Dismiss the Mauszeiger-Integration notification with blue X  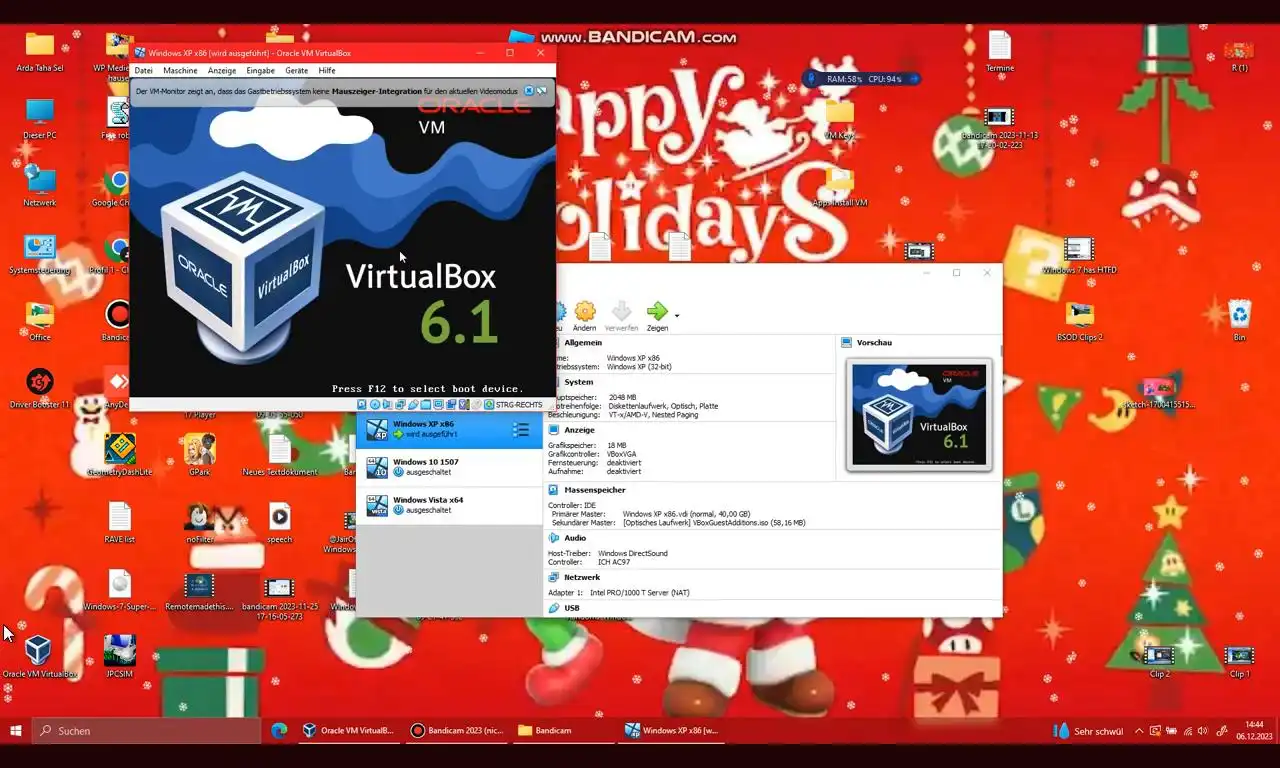coord(529,91)
